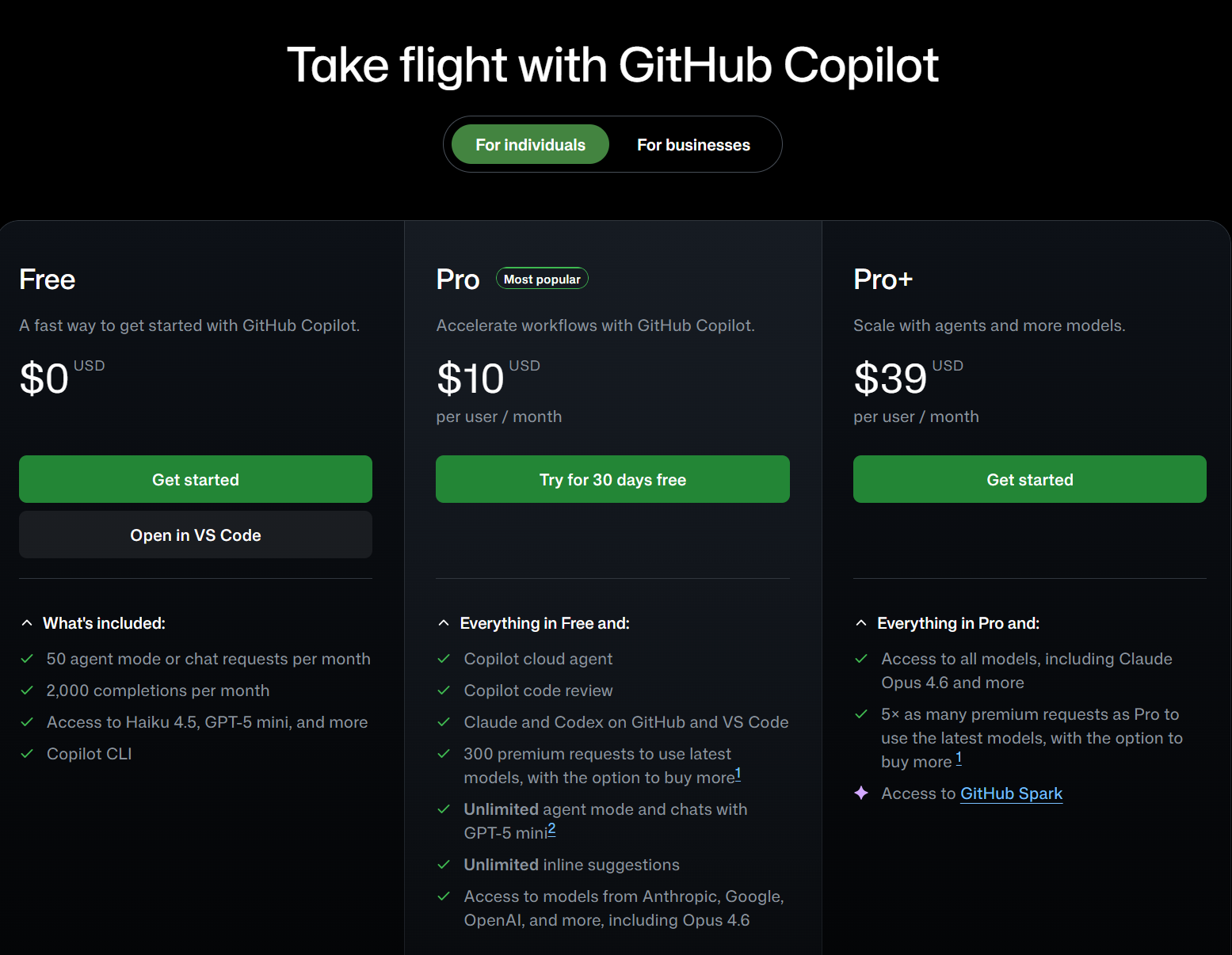The height and width of the screenshot is (955, 1232).
Task: Click checkmark beside Unlimited inline suggestions
Action: point(444,865)
